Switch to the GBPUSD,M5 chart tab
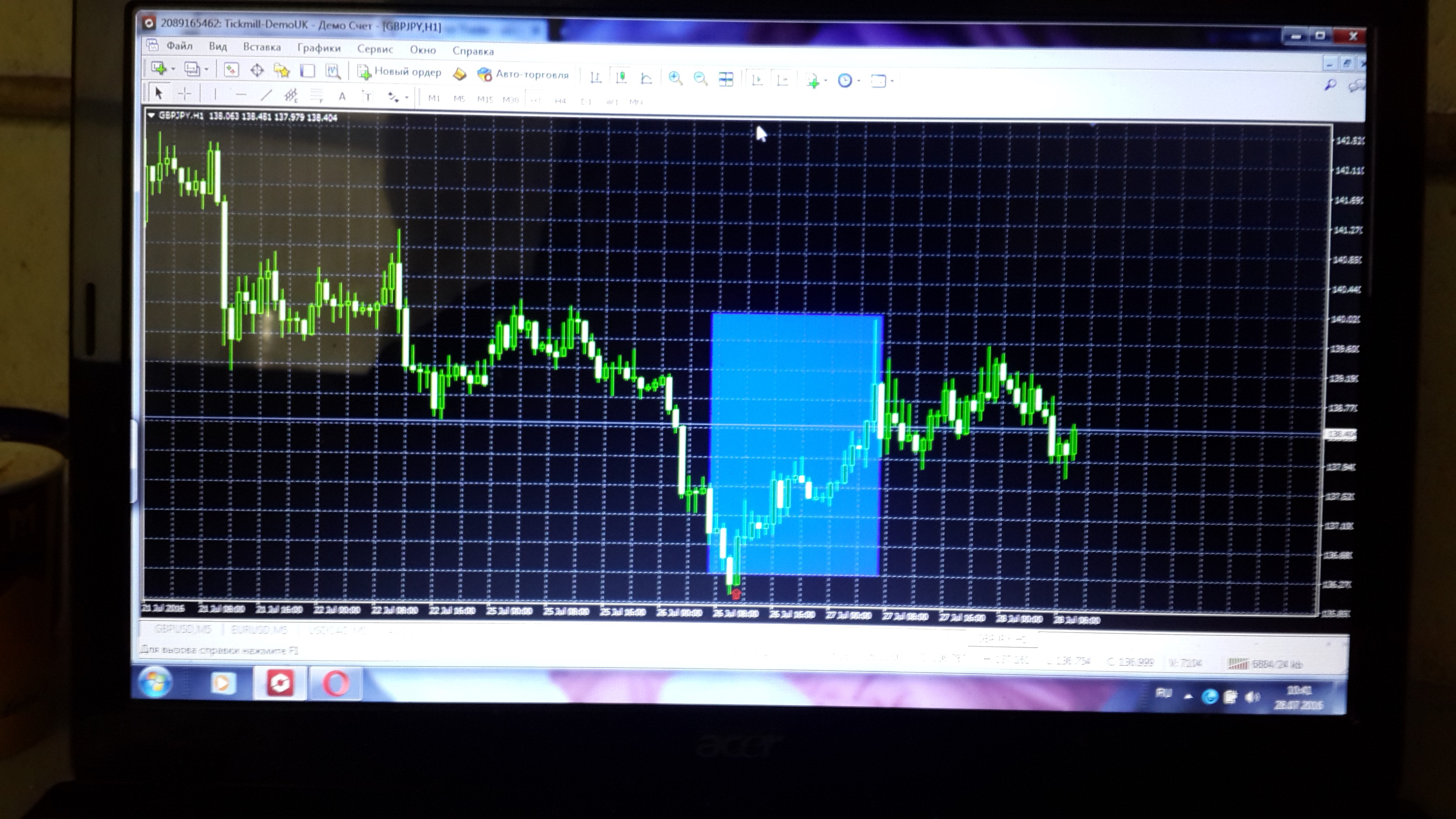Viewport: 1456px width, 819px height. 183,629
